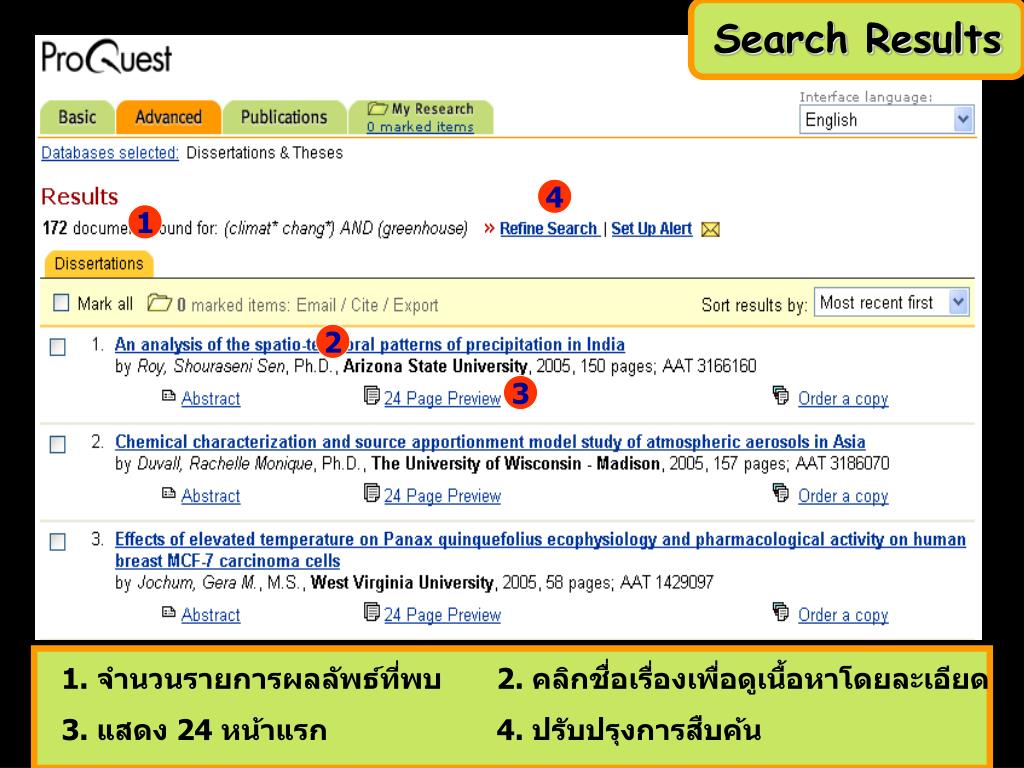Screen dimensions: 1024x768
Task: Click the Set Up Alert link
Action: click(x=651, y=229)
